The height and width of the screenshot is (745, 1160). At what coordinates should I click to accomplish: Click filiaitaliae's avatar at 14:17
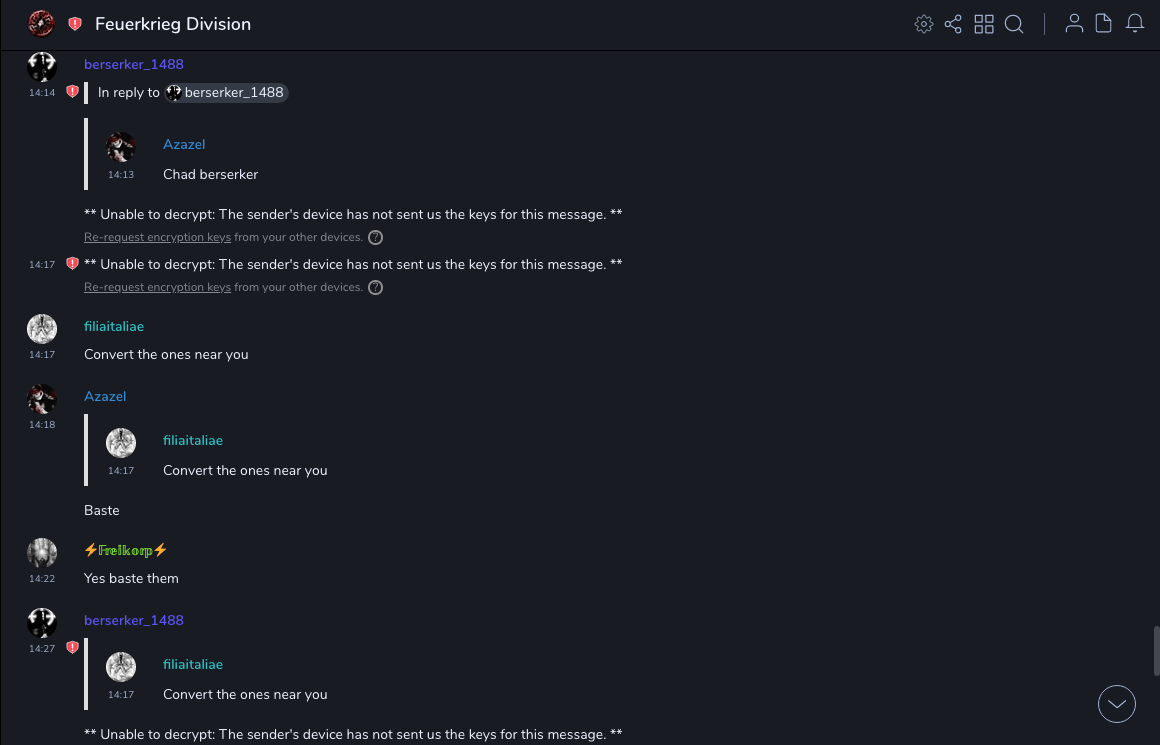pyautogui.click(x=42, y=329)
